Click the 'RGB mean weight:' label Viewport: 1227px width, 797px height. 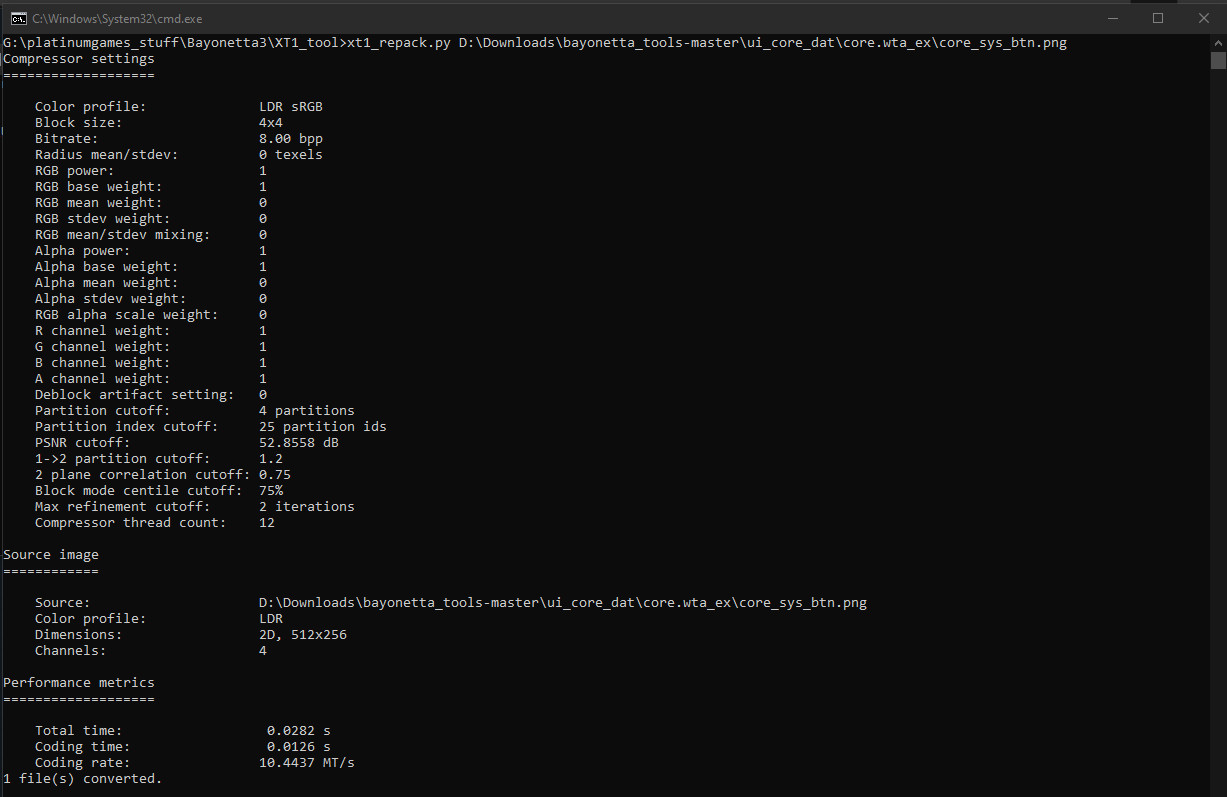(99, 203)
